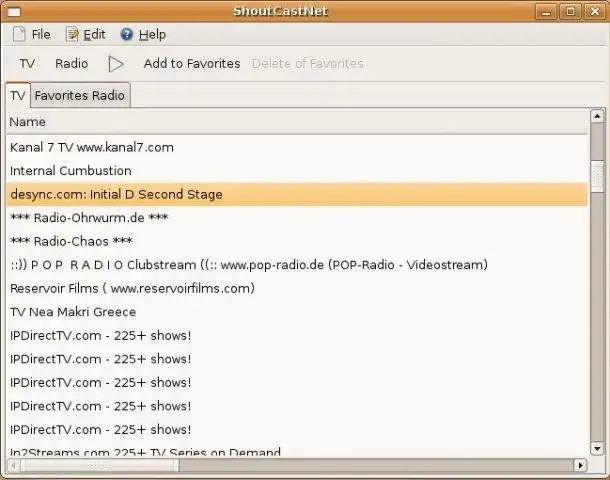Click the Edit menu pencil icon
This screenshot has width=610, height=480.
[72, 34]
